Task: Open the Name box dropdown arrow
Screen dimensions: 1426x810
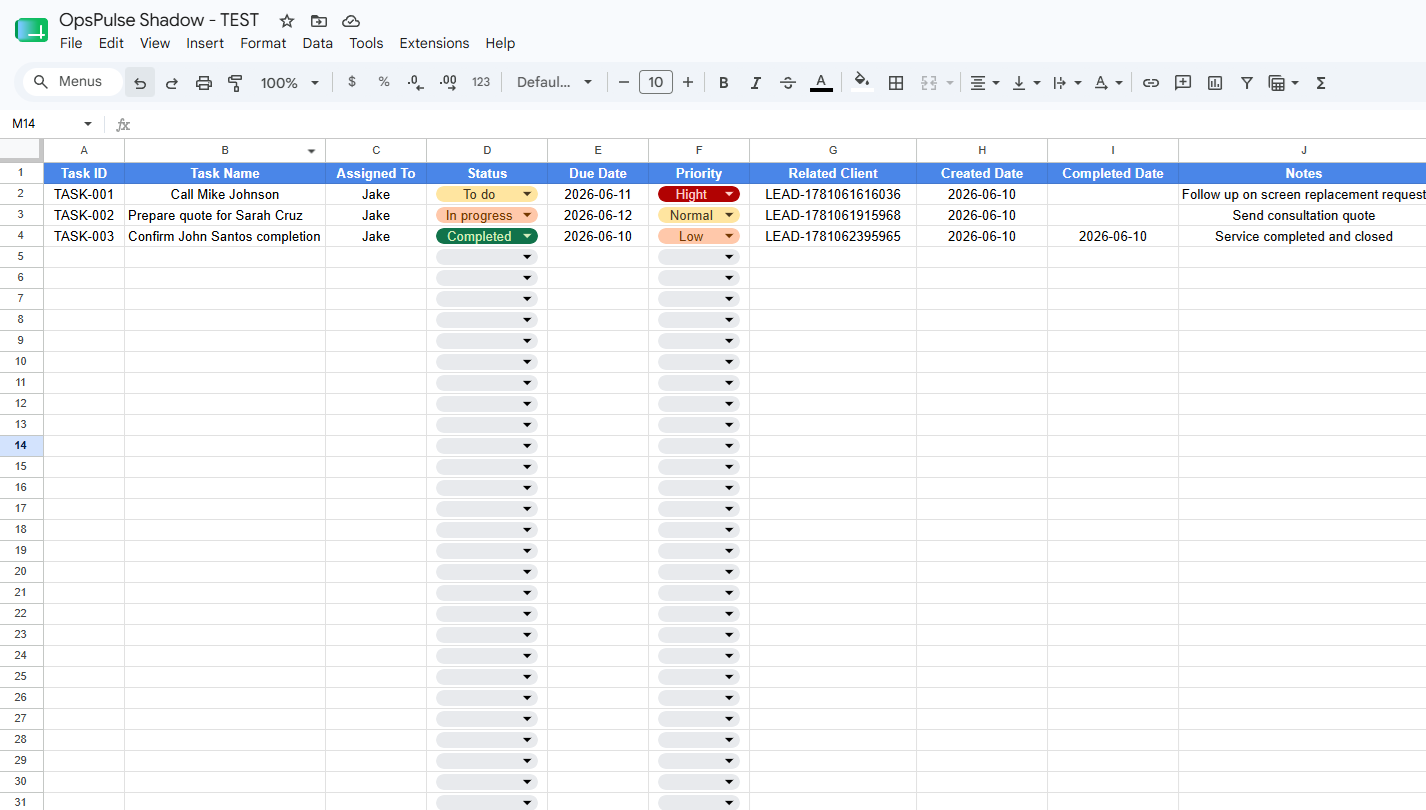Action: point(88,124)
